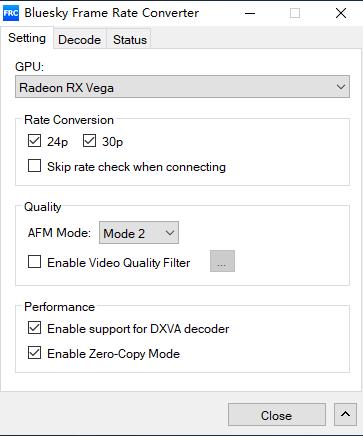Image resolution: width=363 pixels, height=436 pixels.
Task: Click the FRC app icon in title bar
Action: pyautogui.click(x=11, y=13)
